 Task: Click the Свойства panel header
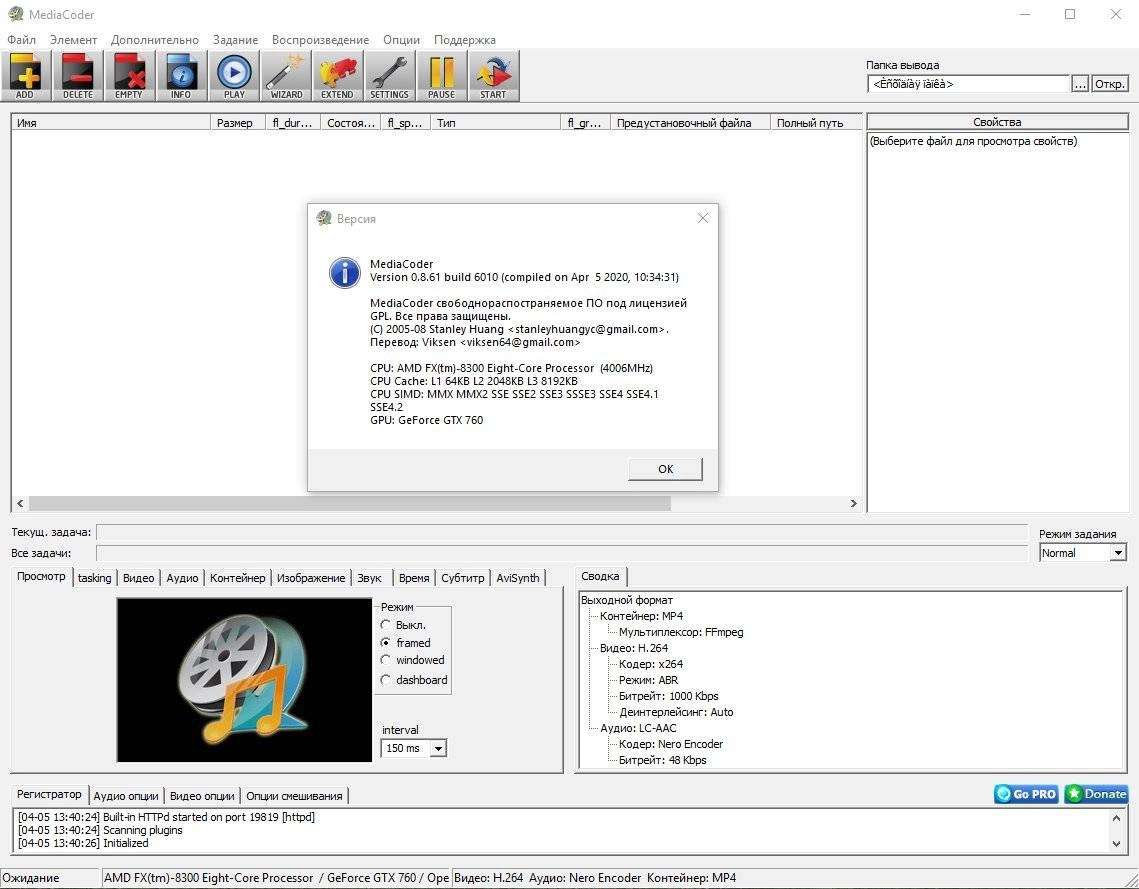click(x=997, y=122)
